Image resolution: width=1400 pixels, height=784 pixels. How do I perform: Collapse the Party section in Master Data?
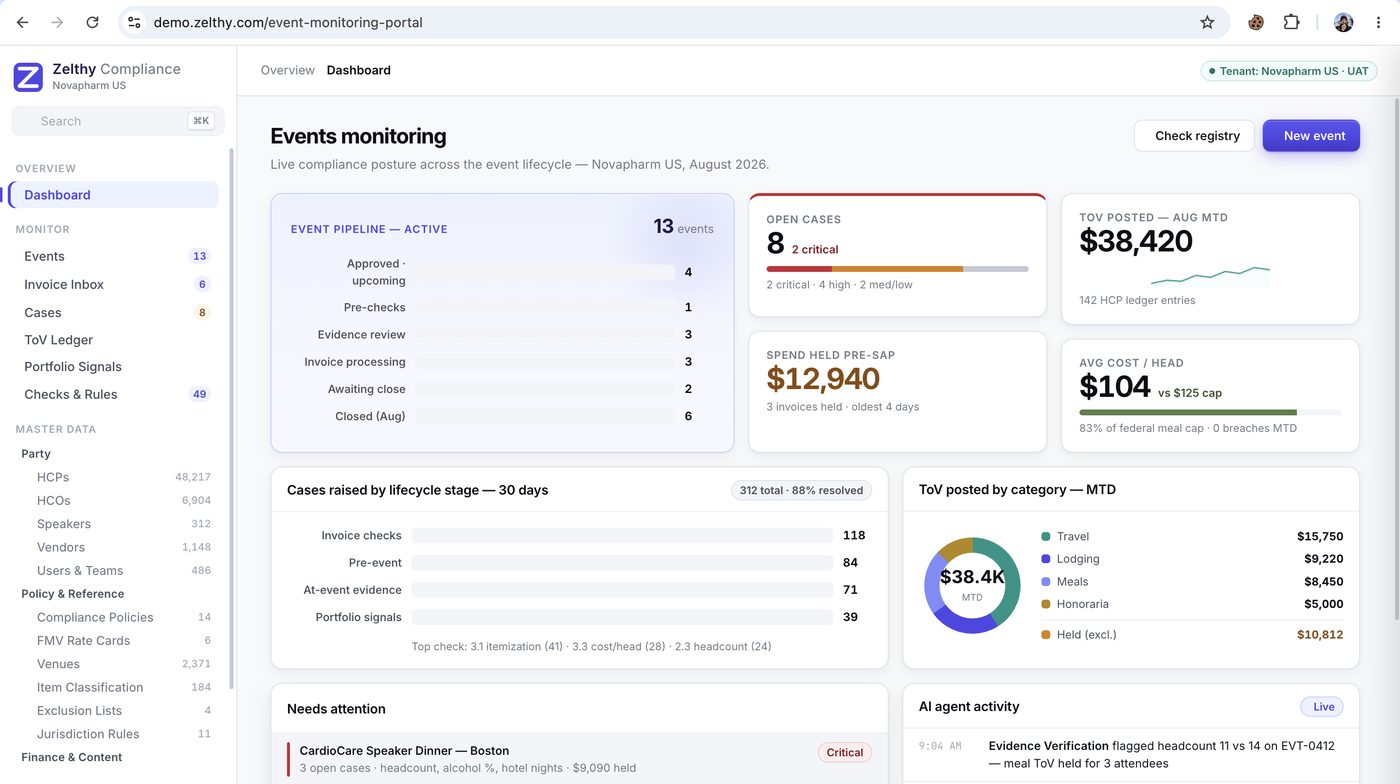pos(36,453)
